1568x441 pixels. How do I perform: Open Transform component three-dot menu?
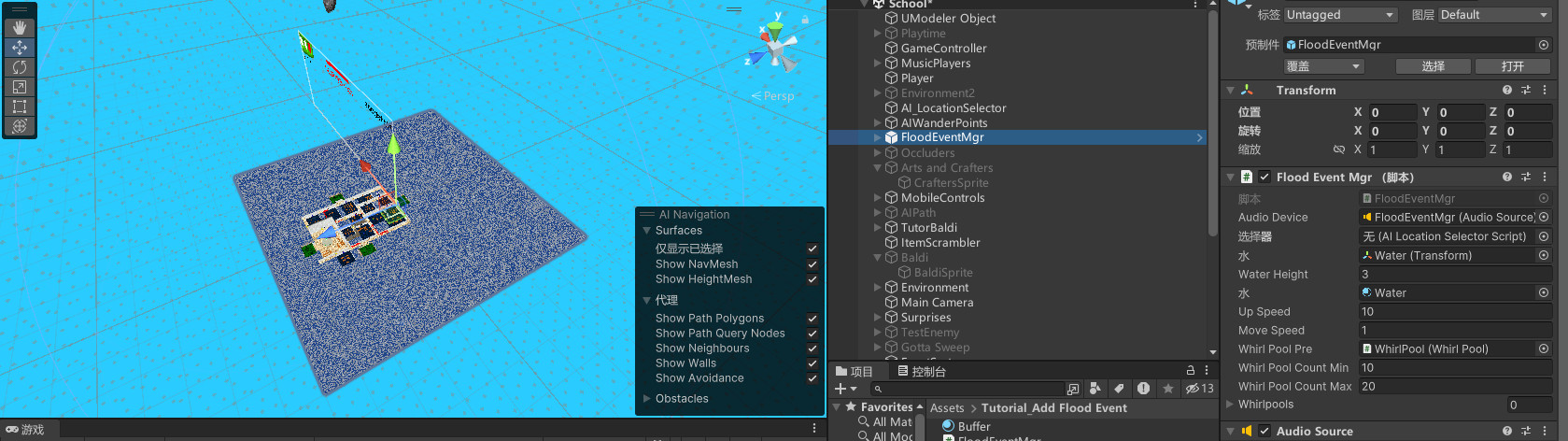[1545, 91]
